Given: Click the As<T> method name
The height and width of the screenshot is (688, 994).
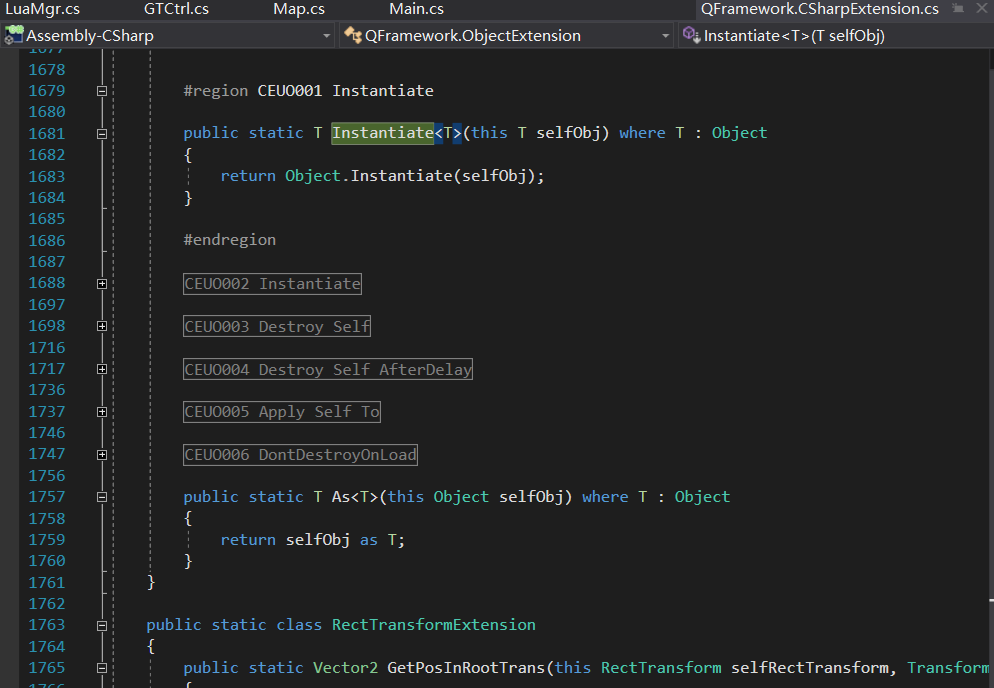Looking at the screenshot, I should pos(355,497).
